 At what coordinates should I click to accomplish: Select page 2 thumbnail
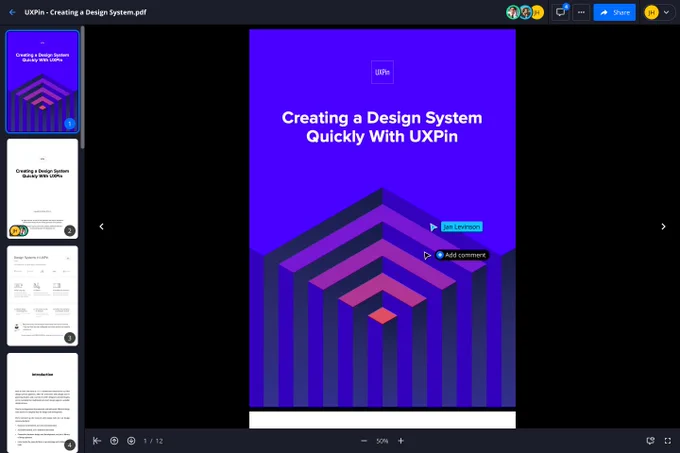point(42,189)
